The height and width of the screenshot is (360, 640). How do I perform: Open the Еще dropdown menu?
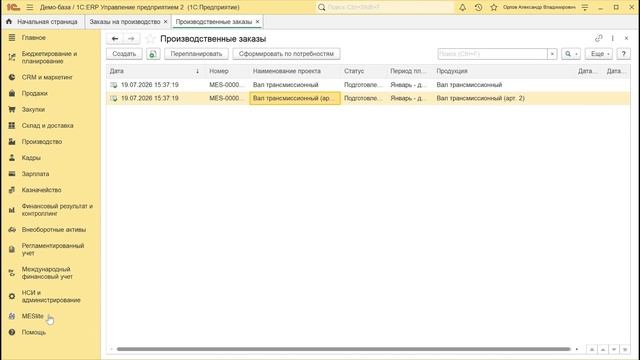tap(599, 54)
